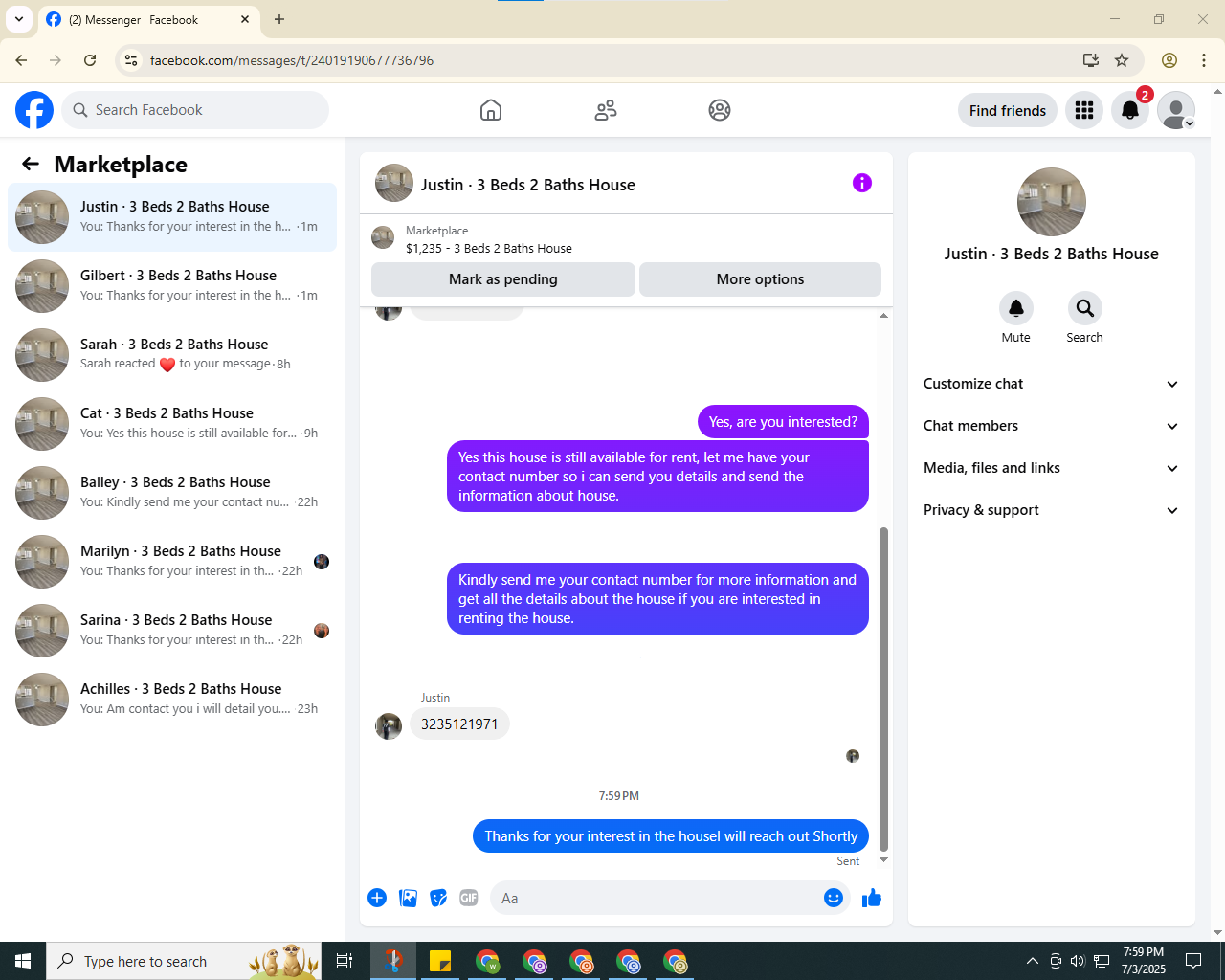Expand Chat members section

click(1052, 426)
